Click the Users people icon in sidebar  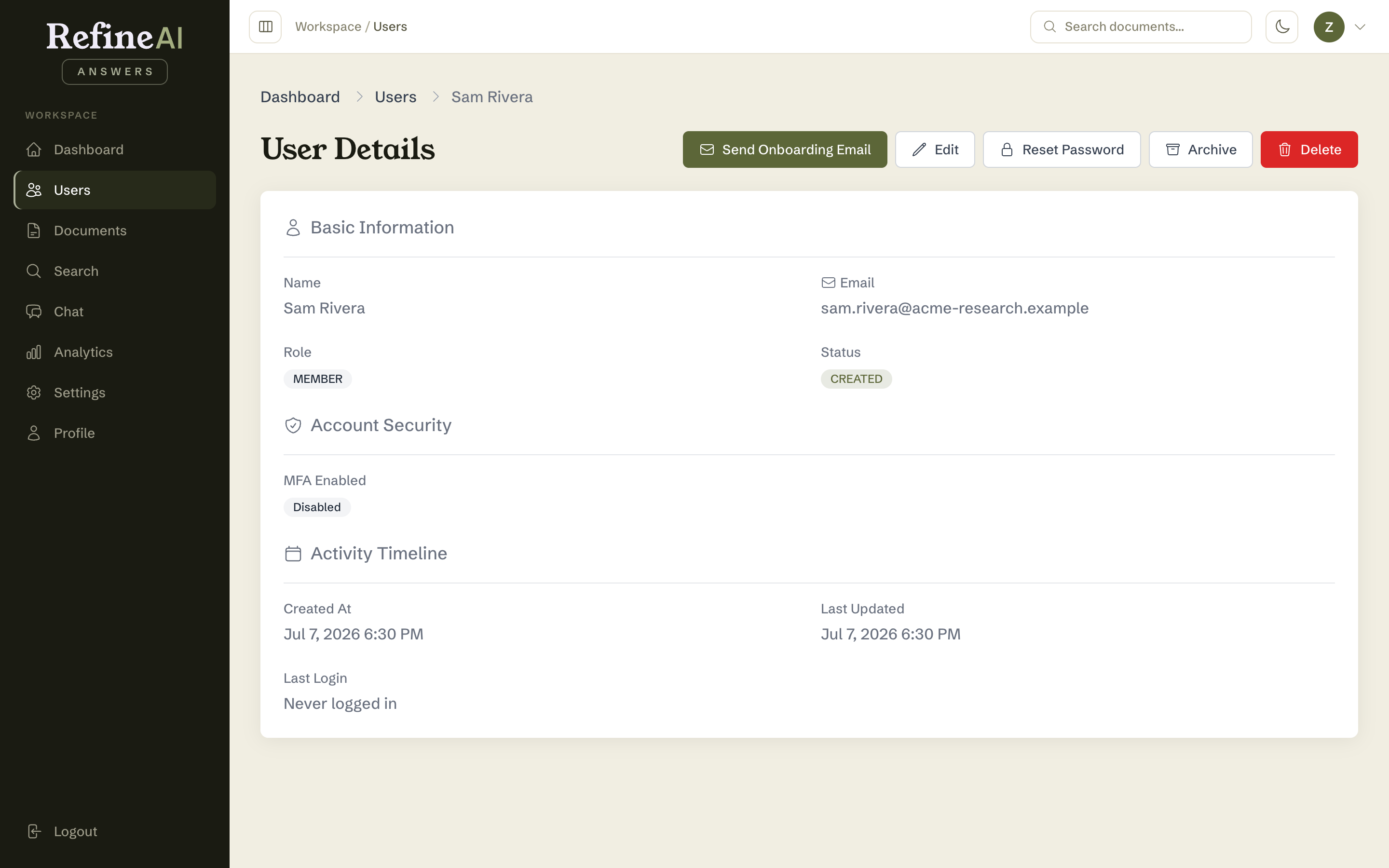(x=34, y=190)
